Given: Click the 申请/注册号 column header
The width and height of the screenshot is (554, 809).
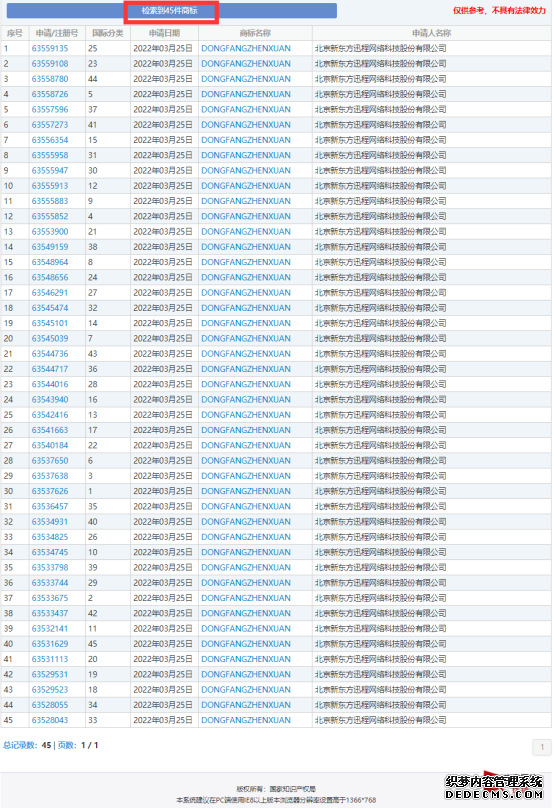Looking at the screenshot, I should click(x=57, y=33).
